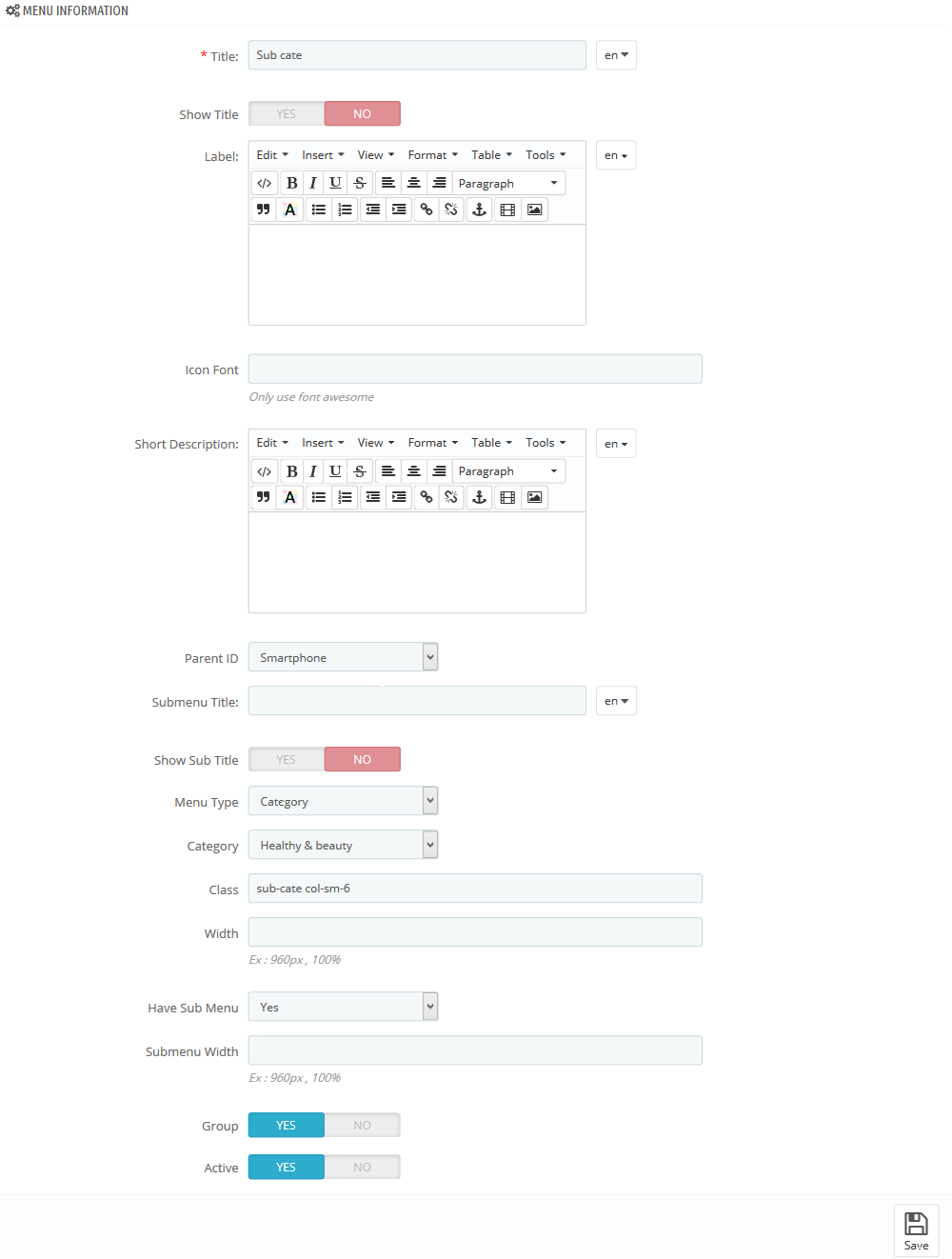The height and width of the screenshot is (1259, 952).
Task: Click Bold icon in Label editor
Action: [292, 183]
